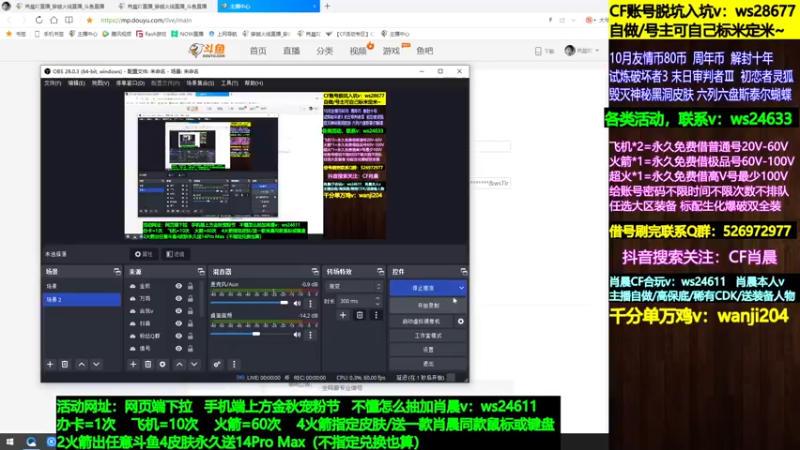Click 启动虚拟摄像机 button
The image size is (800, 450).
click(422, 321)
